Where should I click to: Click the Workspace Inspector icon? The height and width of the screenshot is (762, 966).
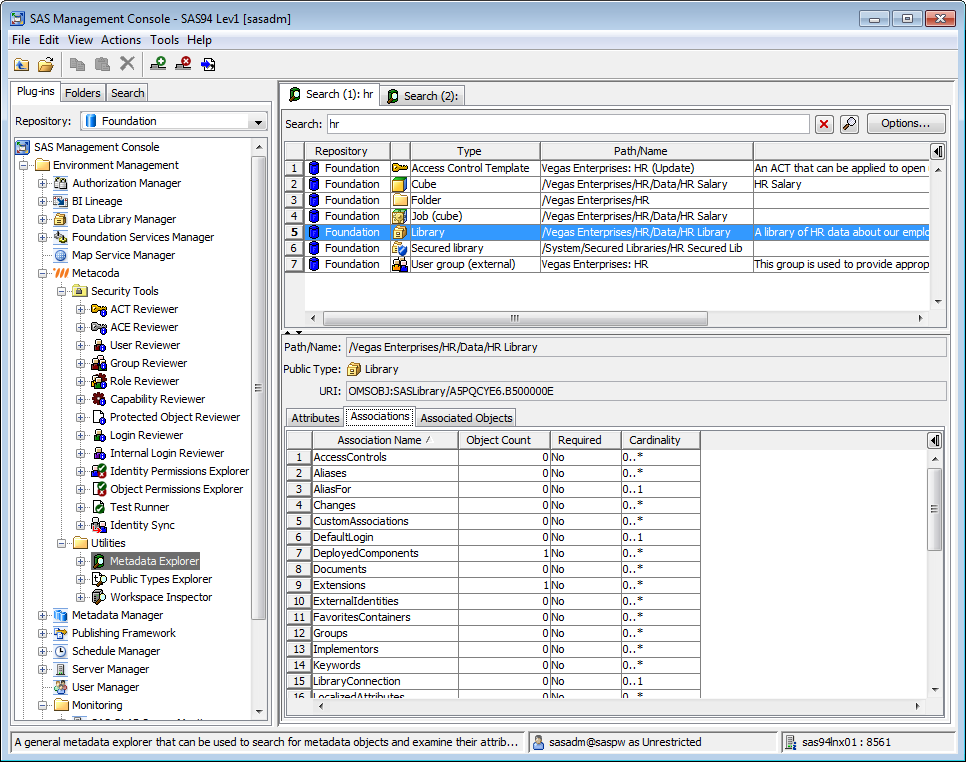coord(99,597)
